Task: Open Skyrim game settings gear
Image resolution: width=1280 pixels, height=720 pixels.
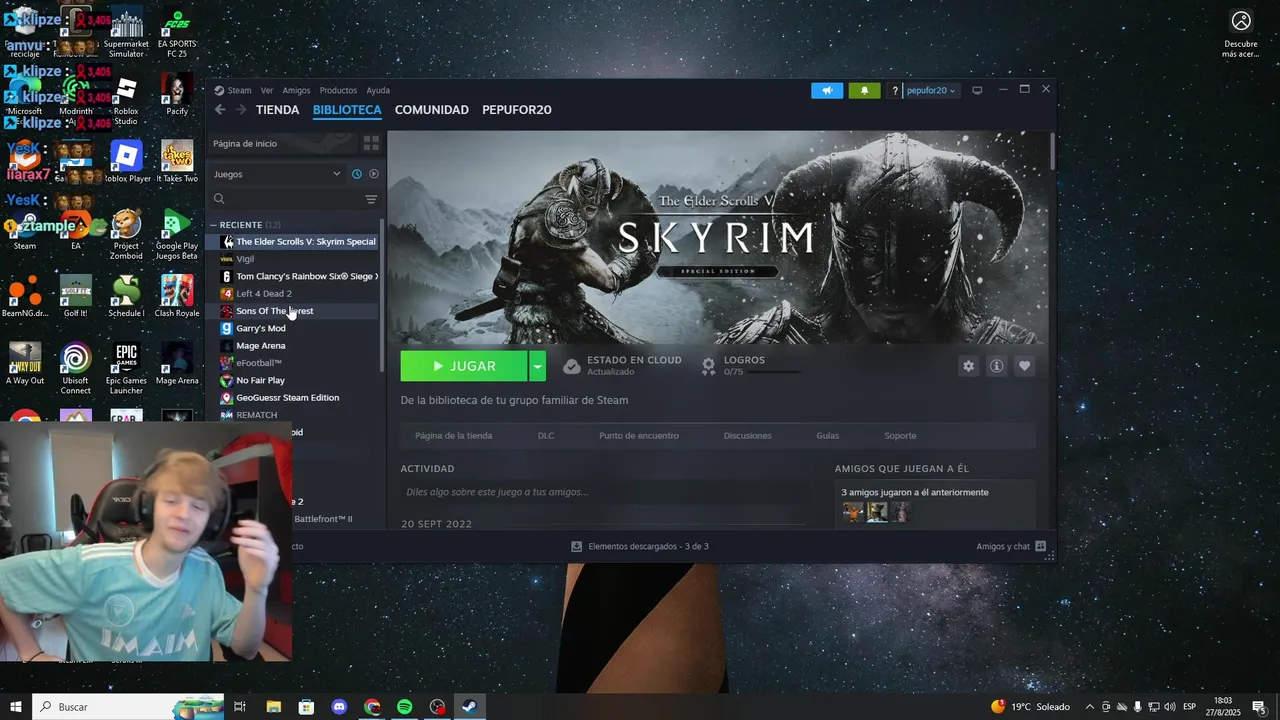Action: pos(968,366)
